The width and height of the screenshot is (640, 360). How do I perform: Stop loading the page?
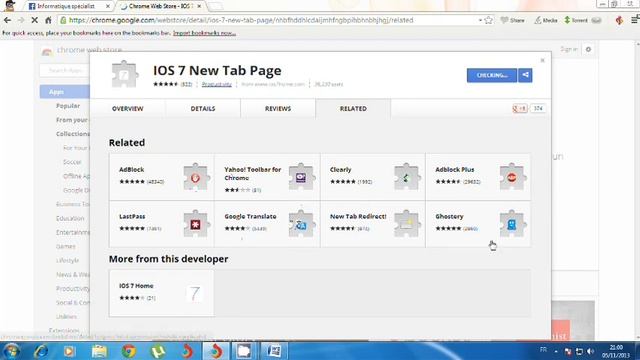click(35, 20)
